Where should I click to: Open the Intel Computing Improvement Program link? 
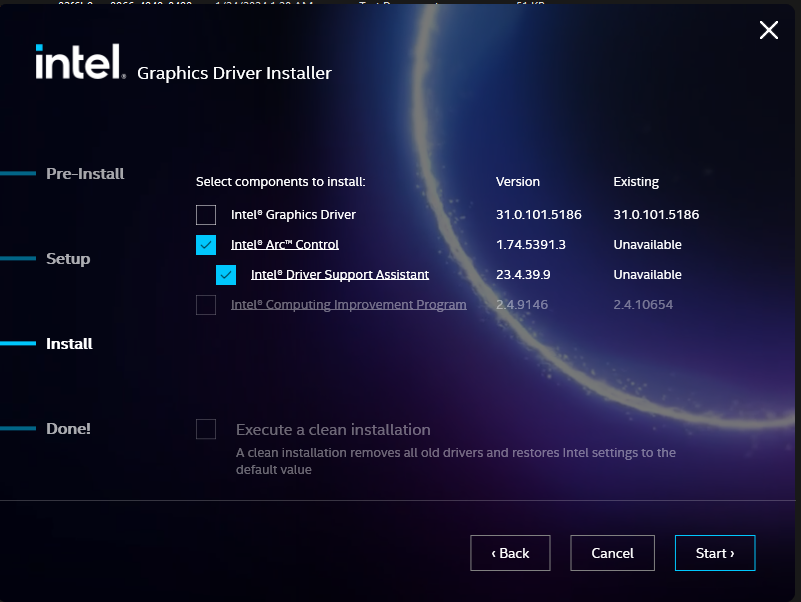click(x=348, y=305)
